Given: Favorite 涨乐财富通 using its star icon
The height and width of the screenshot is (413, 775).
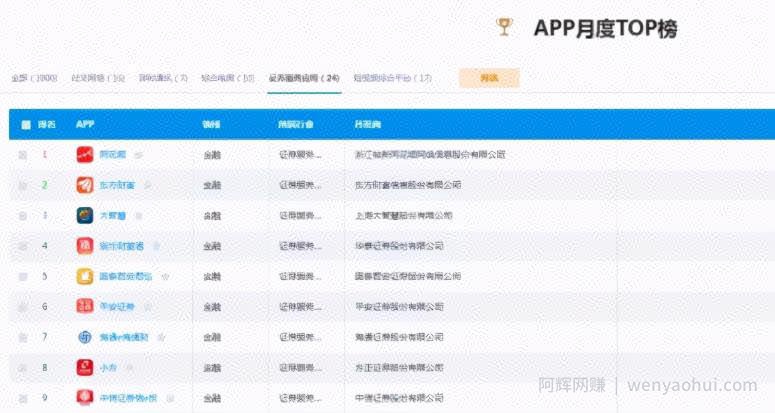Looking at the screenshot, I should click(x=156, y=246).
